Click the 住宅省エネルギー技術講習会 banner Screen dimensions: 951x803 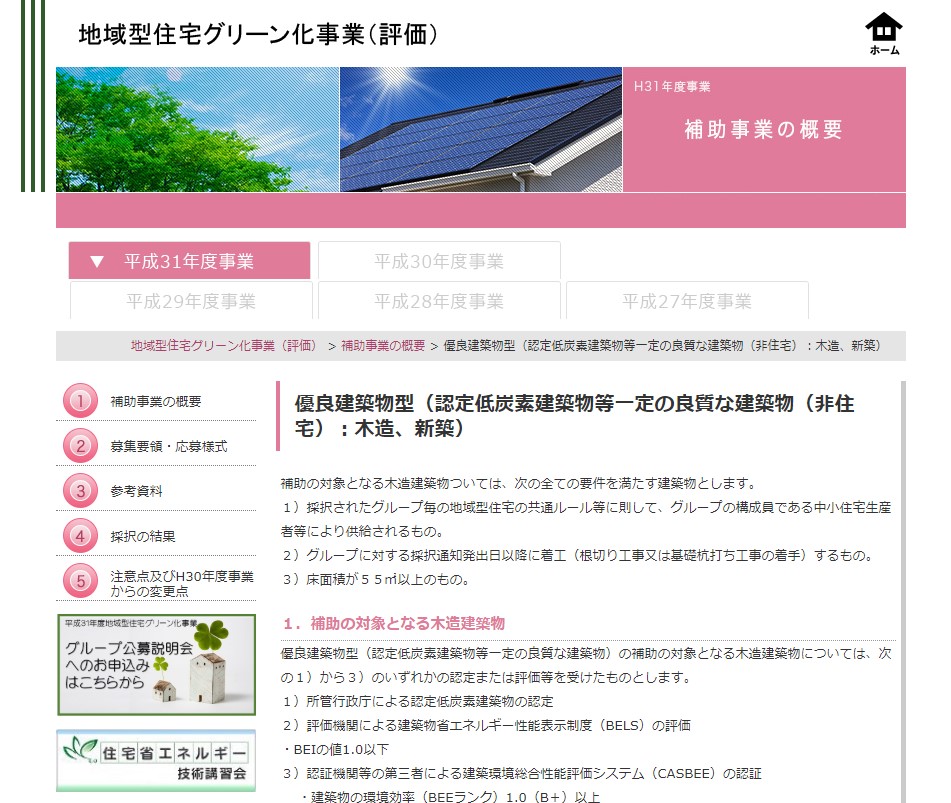pos(156,760)
